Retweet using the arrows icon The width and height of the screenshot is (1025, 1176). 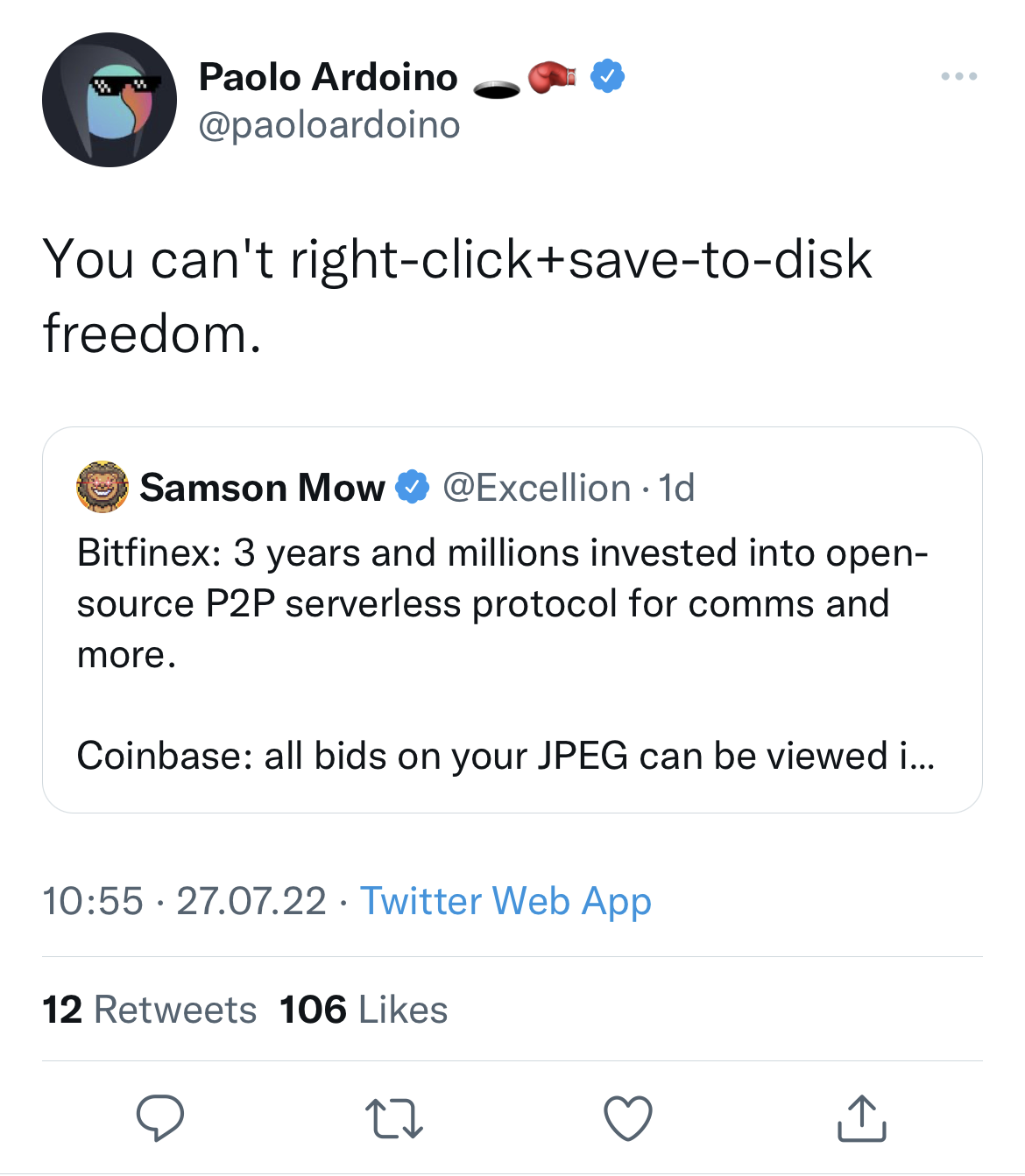(x=393, y=1118)
